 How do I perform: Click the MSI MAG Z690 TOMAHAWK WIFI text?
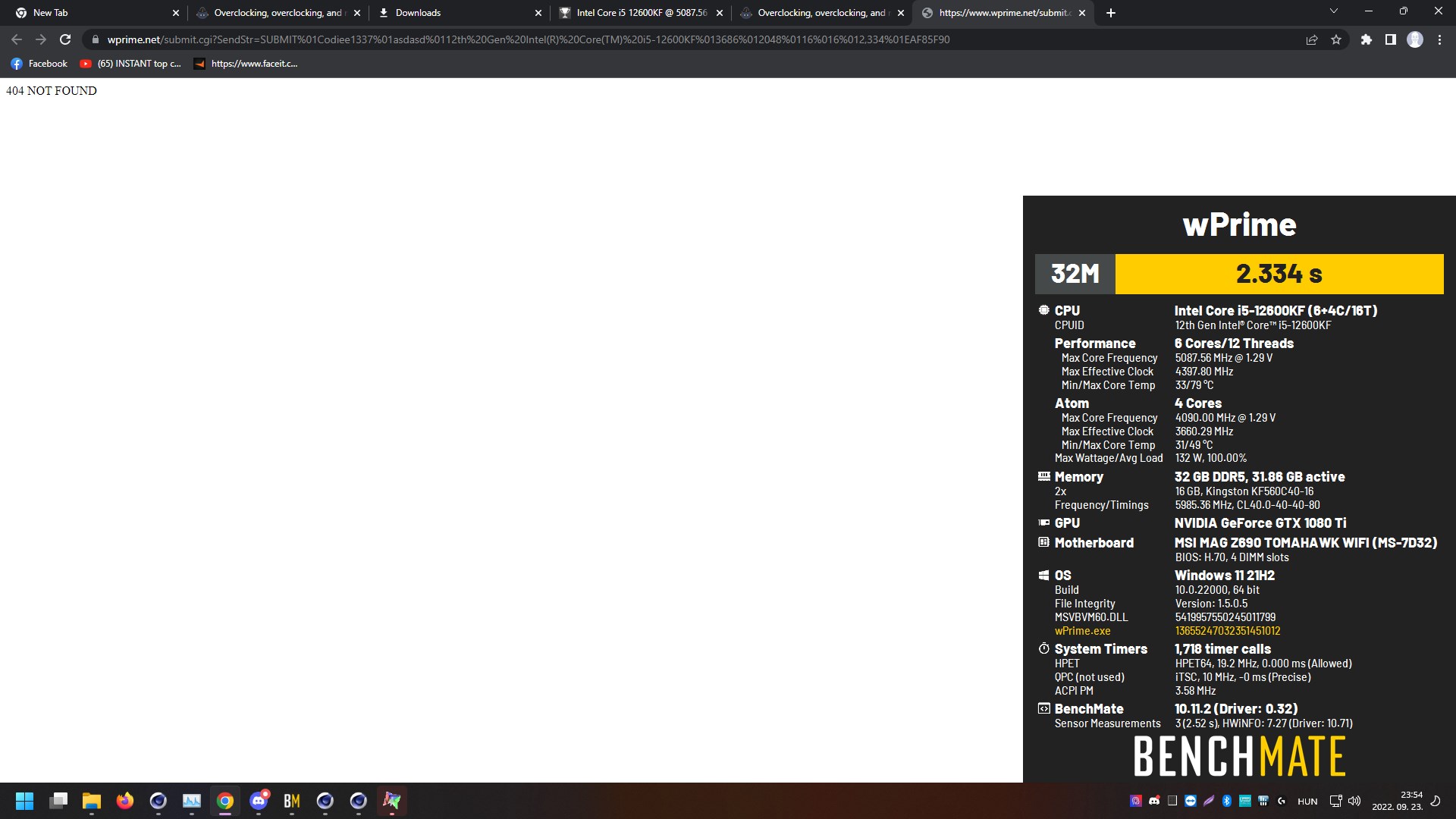point(1306,543)
